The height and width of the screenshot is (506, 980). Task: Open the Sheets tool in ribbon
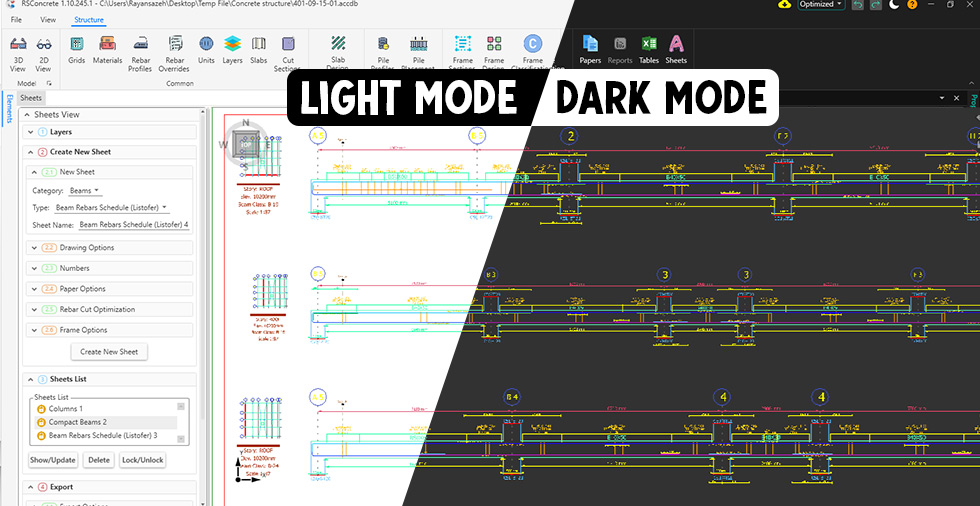[x=676, y=50]
